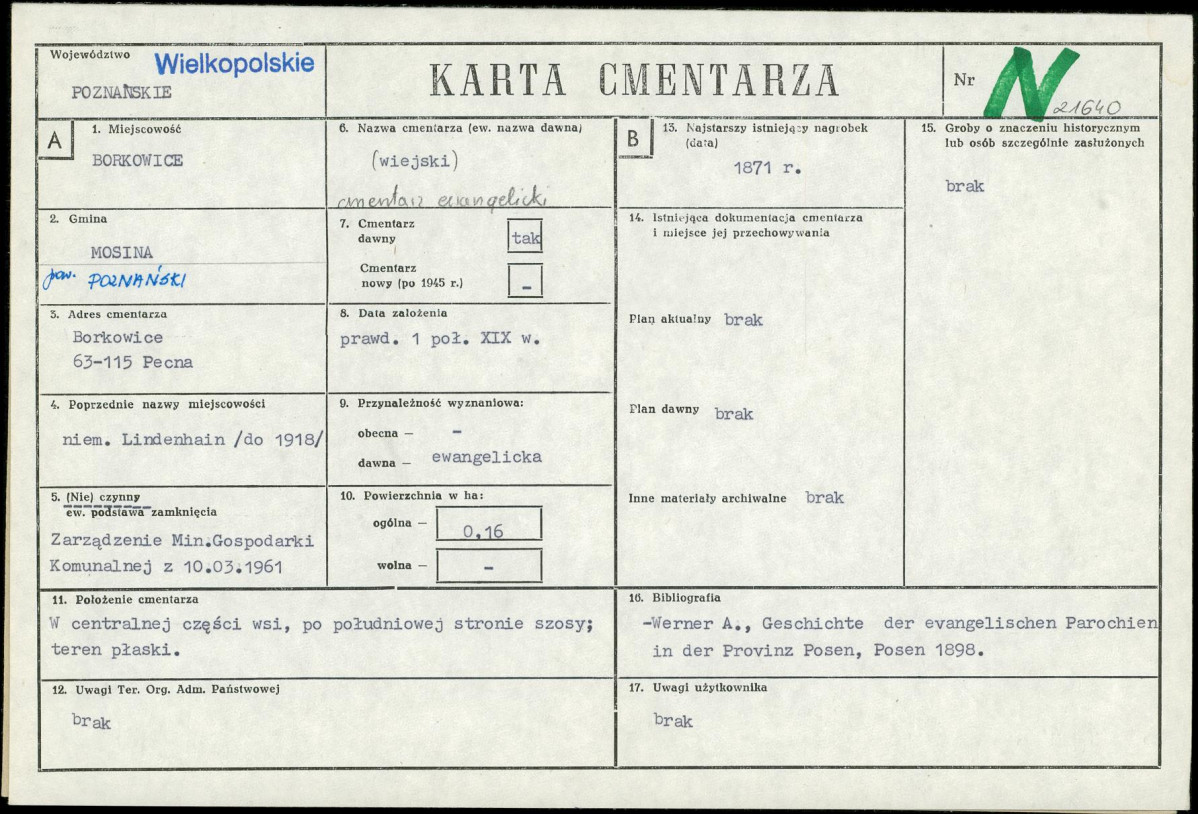Click 'brak' under field 15 Groby
This screenshot has width=1198, height=814.
[x=964, y=186]
